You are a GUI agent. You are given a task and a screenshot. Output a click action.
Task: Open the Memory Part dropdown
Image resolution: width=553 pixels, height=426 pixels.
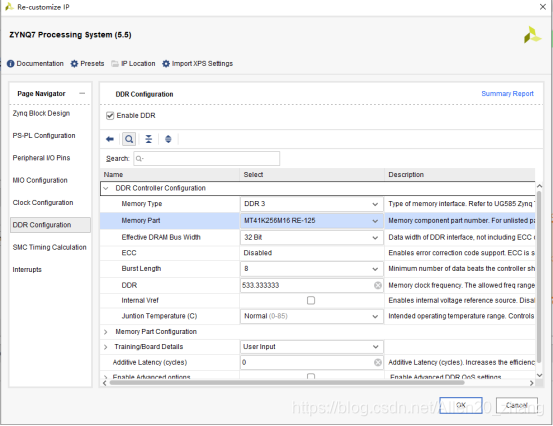tap(311, 221)
